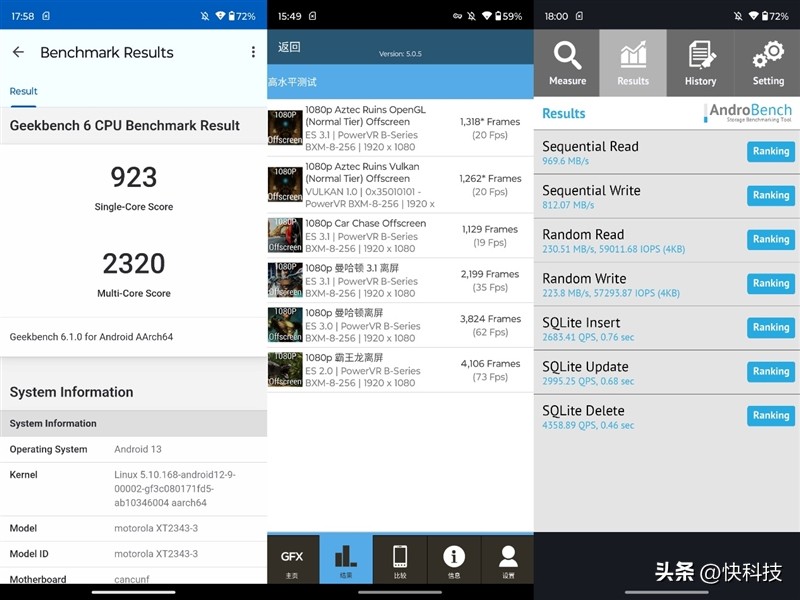
Task: Tap the Sequential Write 812.07 MB/s value
Action: point(568,205)
